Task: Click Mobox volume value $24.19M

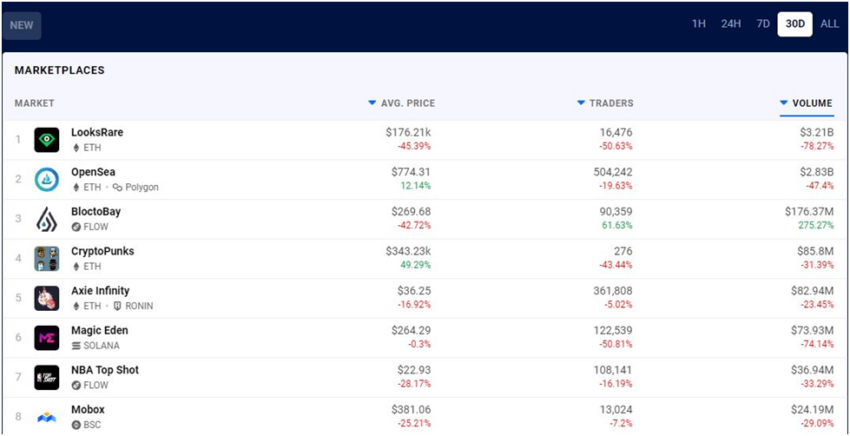Action: pyautogui.click(x=812, y=409)
